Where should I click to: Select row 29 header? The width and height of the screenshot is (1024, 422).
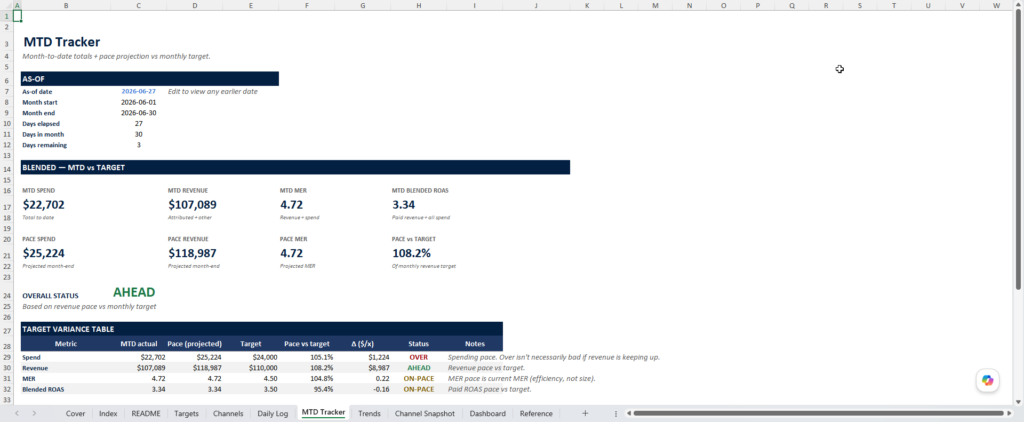[x=6, y=357]
